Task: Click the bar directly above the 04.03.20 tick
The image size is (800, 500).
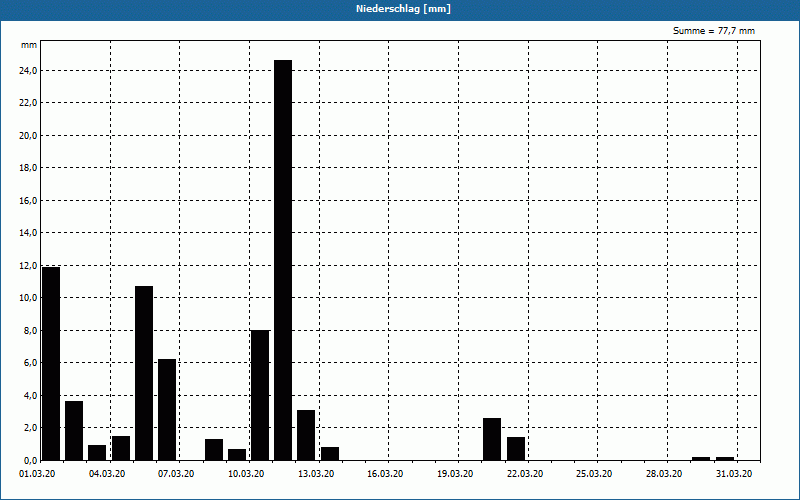Action: click(x=121, y=448)
